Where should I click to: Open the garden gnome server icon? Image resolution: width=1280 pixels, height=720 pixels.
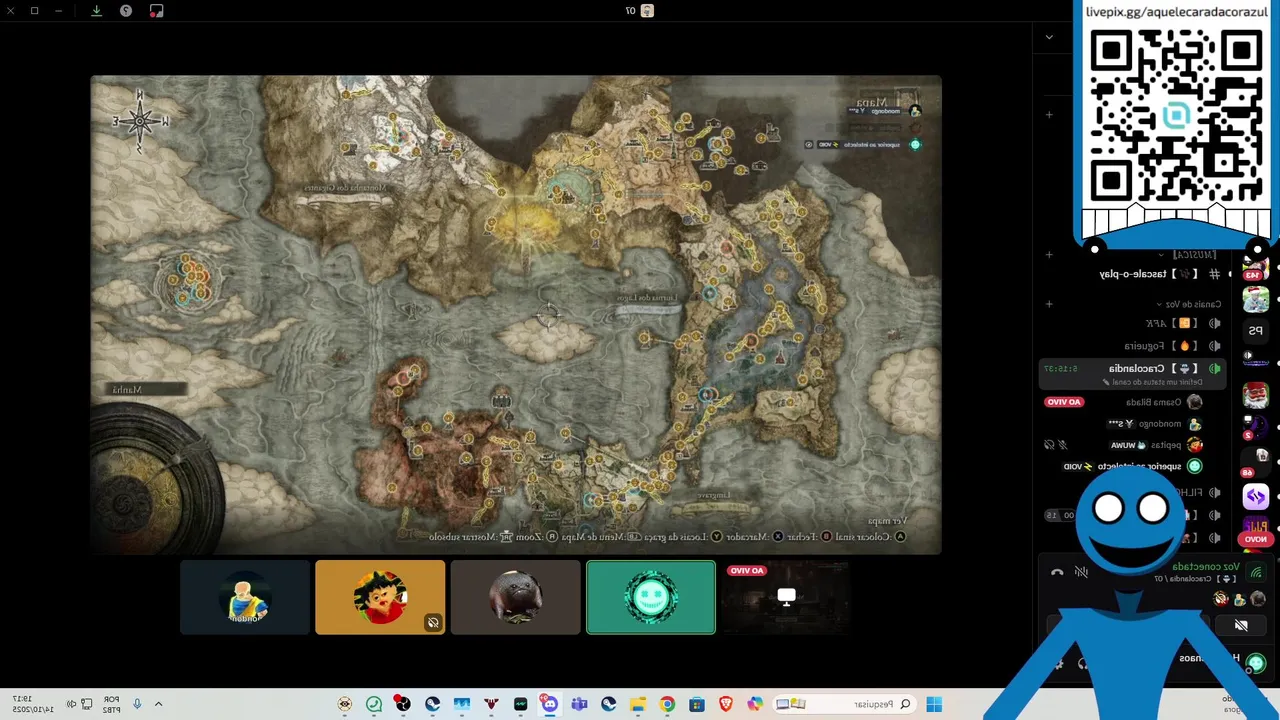click(1256, 395)
